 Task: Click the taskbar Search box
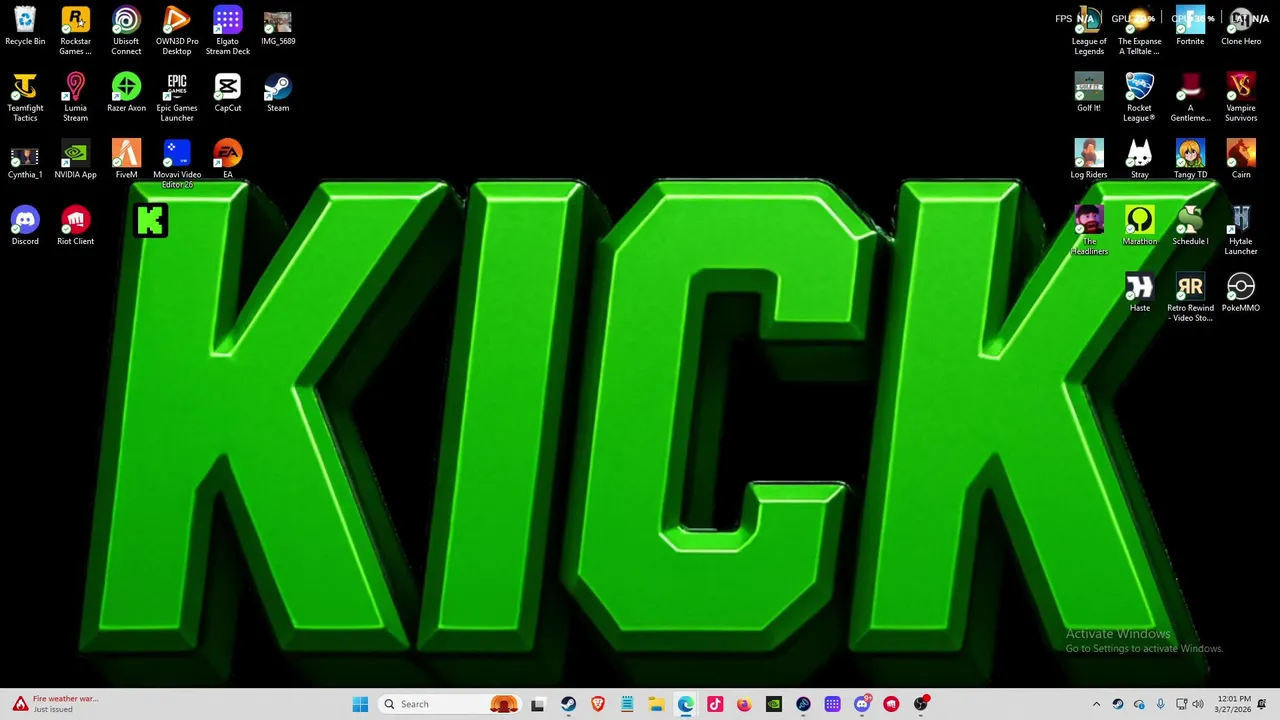click(450, 704)
